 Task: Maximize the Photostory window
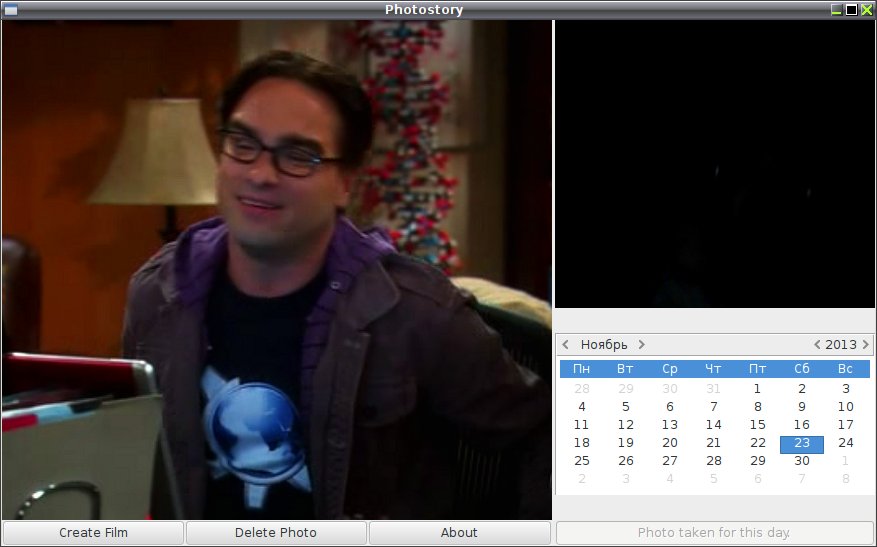coord(851,10)
